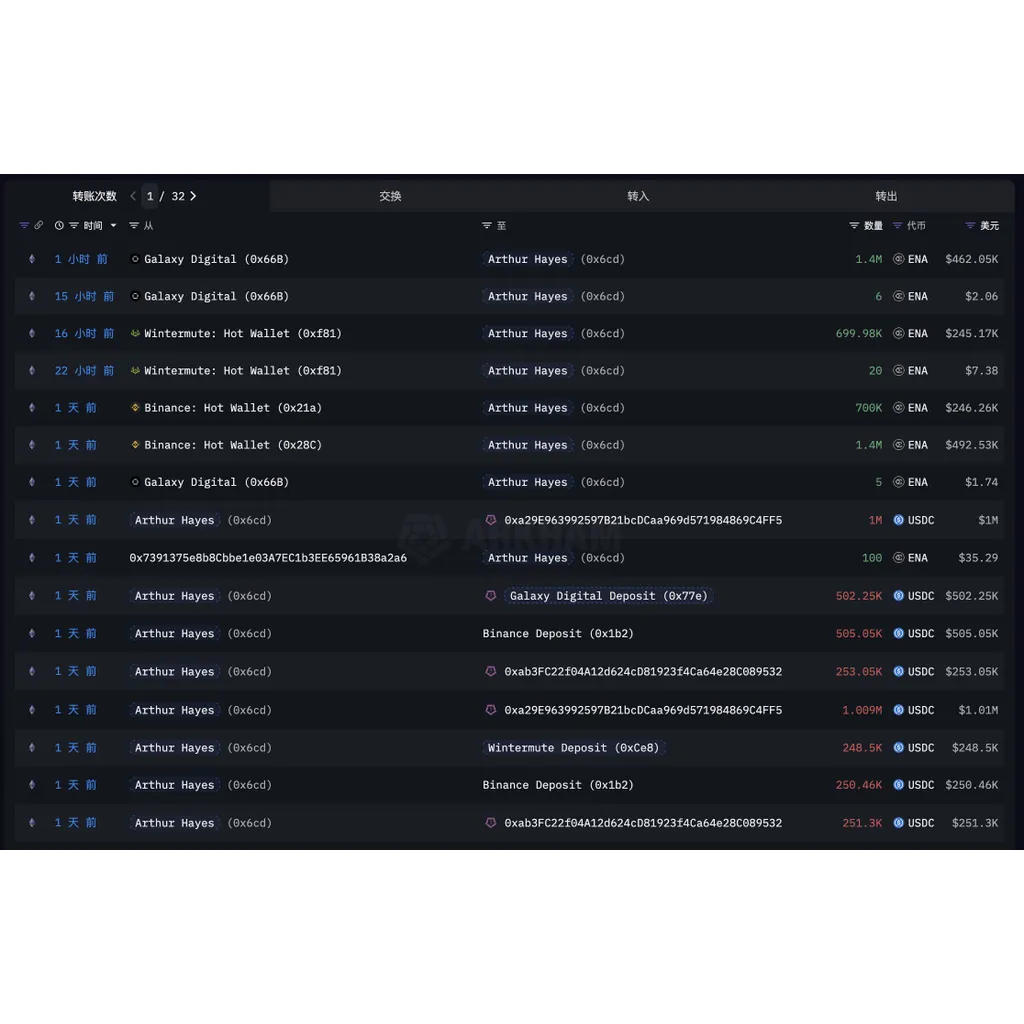1024x1024 pixels.
Task: Open the filter icon beside 至 column
Action: coord(487,225)
